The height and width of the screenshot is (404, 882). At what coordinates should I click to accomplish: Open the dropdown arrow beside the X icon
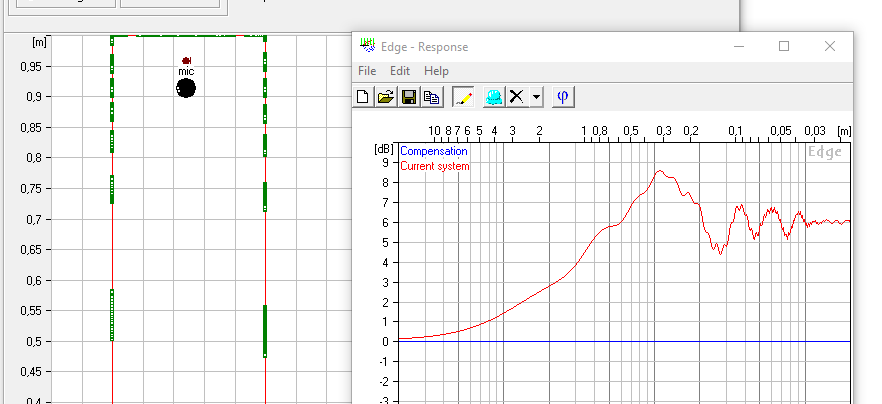536,97
